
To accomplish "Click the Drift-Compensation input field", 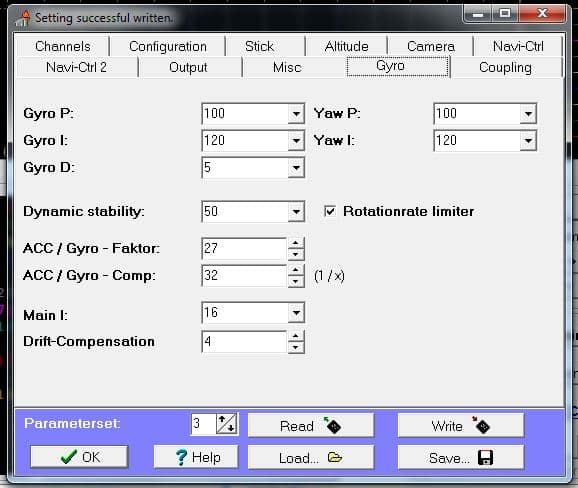I will click(244, 342).
